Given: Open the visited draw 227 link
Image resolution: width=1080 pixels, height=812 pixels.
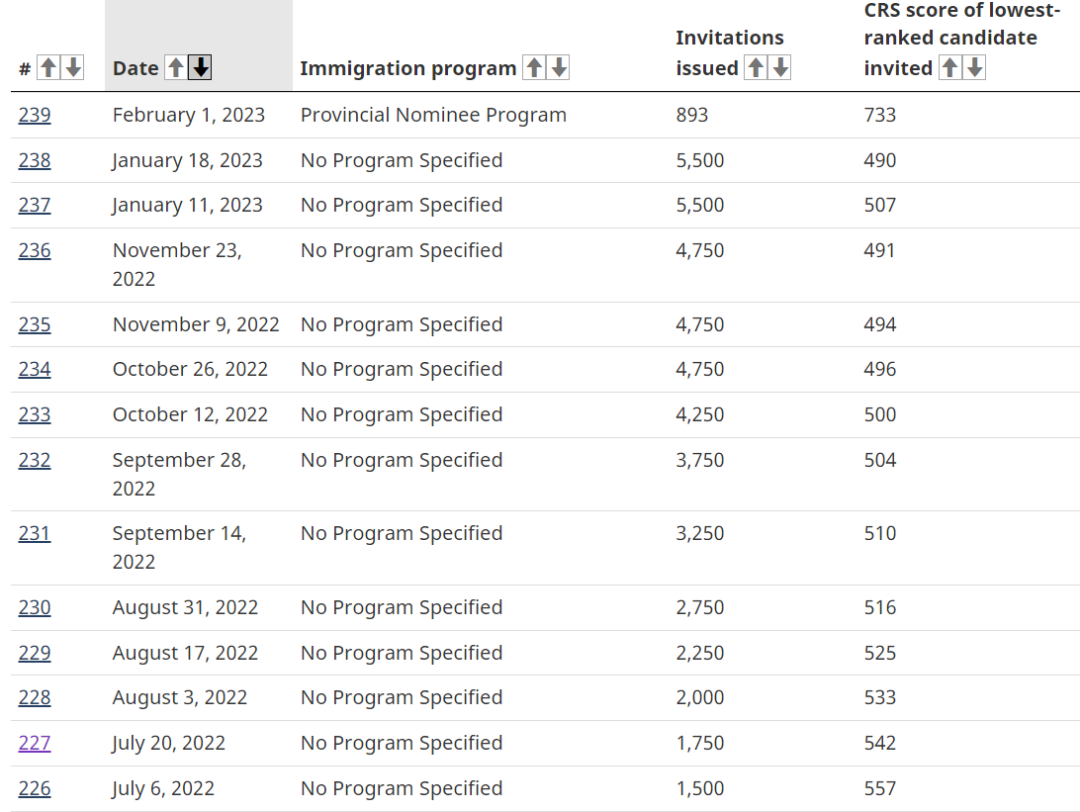Looking at the screenshot, I should click(x=34, y=743).
